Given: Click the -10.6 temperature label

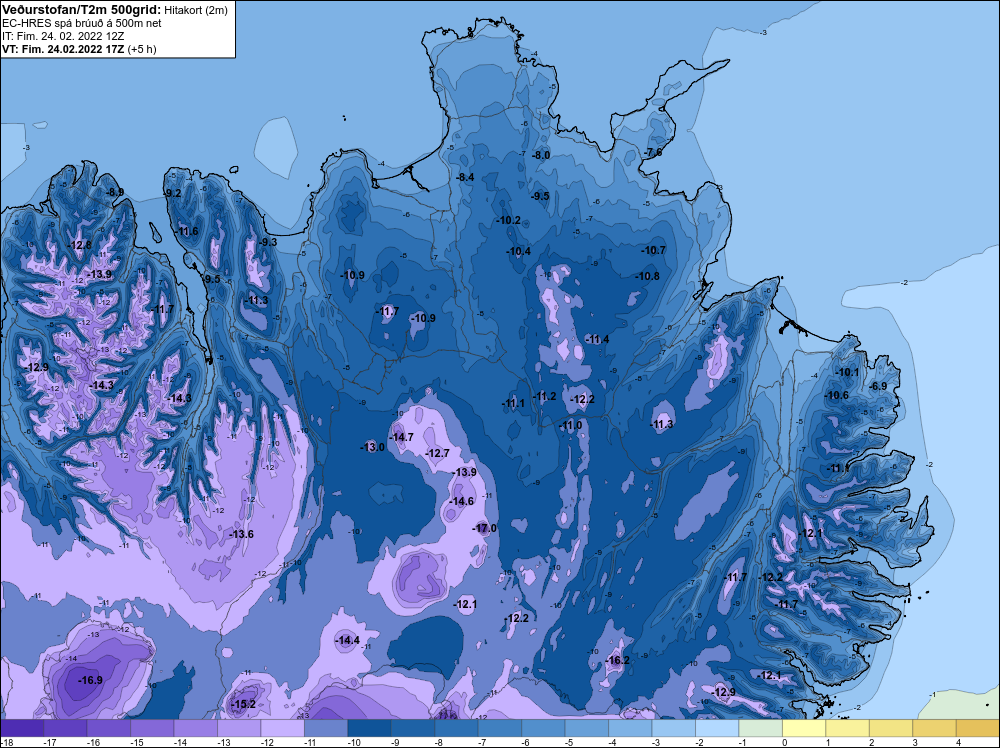Looking at the screenshot, I should pyautogui.click(x=837, y=395).
